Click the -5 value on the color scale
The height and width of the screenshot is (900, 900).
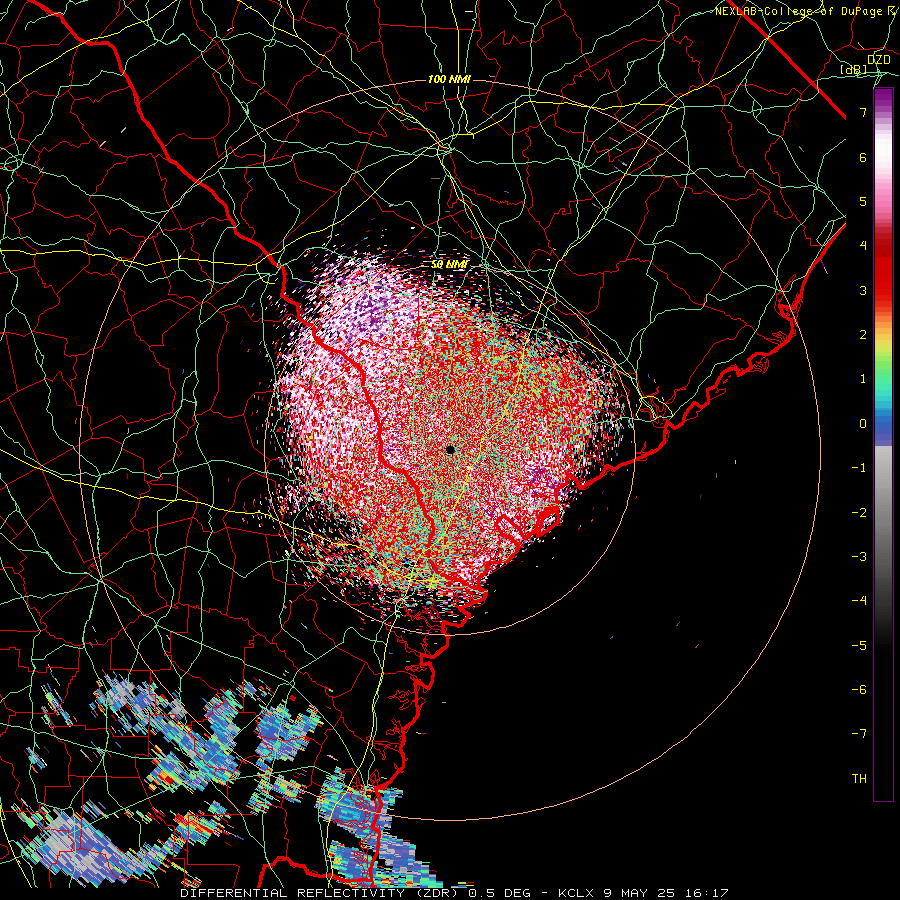point(859,646)
